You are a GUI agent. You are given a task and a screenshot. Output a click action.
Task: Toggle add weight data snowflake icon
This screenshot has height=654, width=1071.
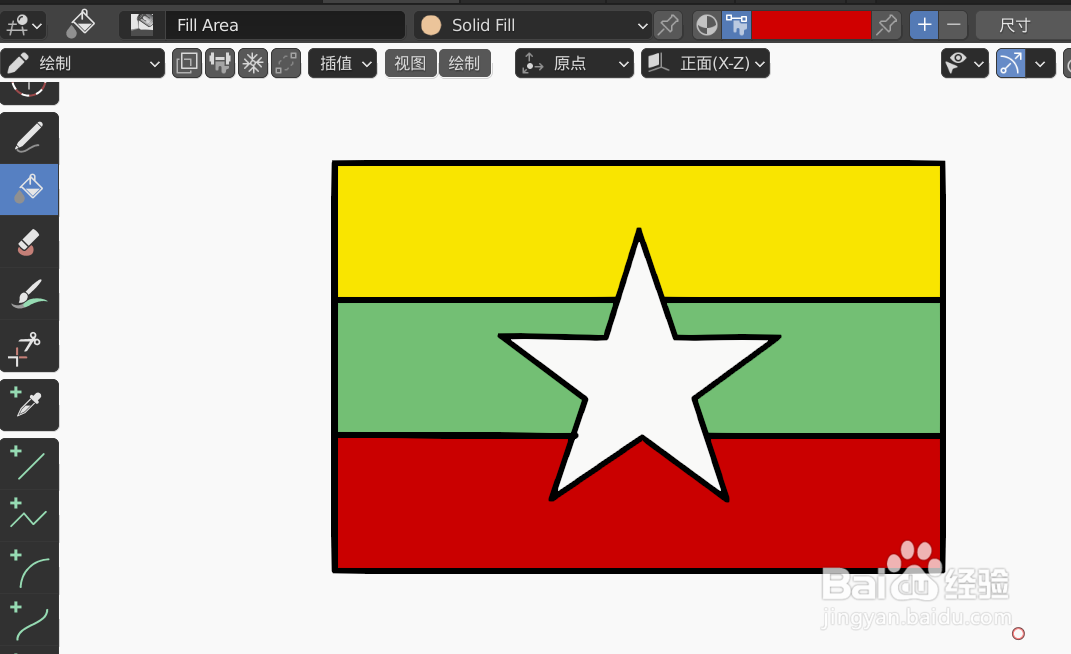(x=253, y=64)
